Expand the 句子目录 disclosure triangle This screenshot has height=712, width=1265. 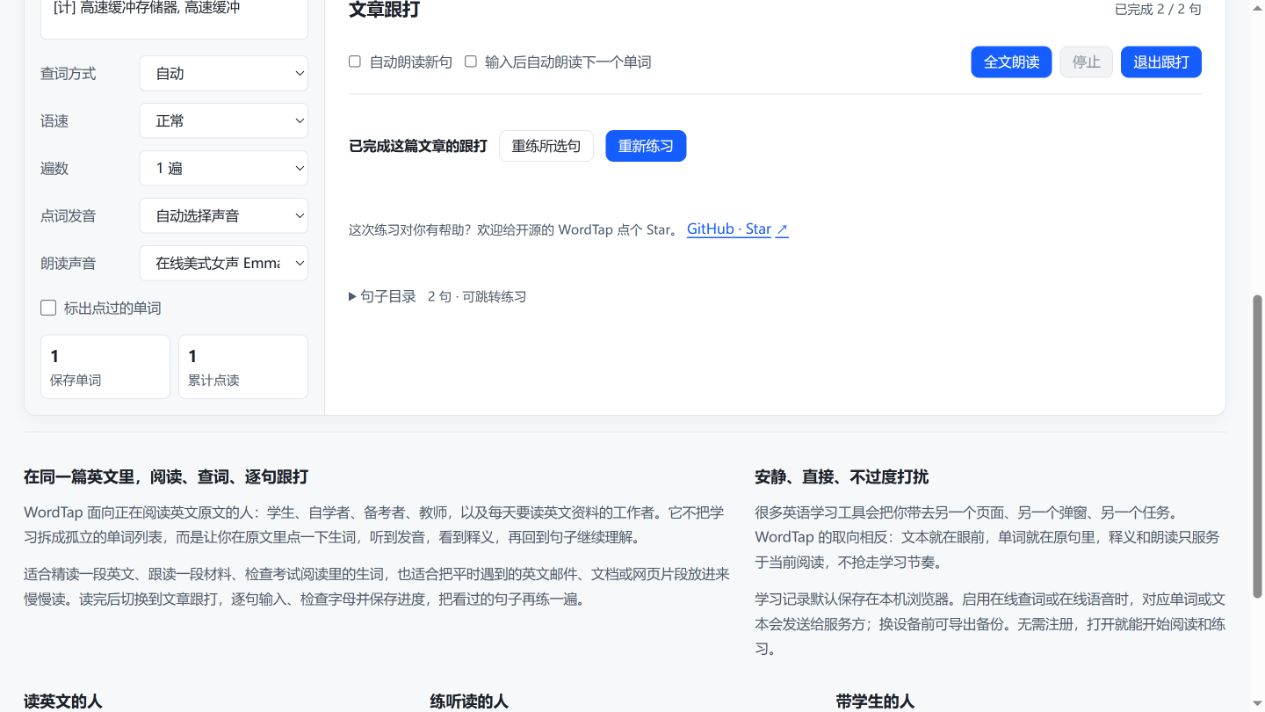click(x=353, y=297)
